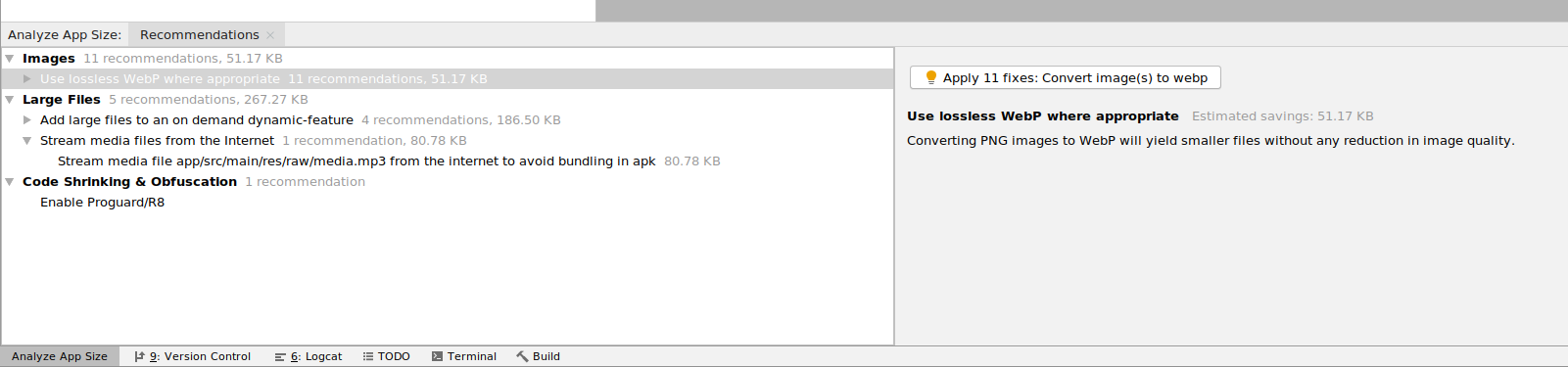
Task: Click the Build hammer icon
Action: (522, 356)
